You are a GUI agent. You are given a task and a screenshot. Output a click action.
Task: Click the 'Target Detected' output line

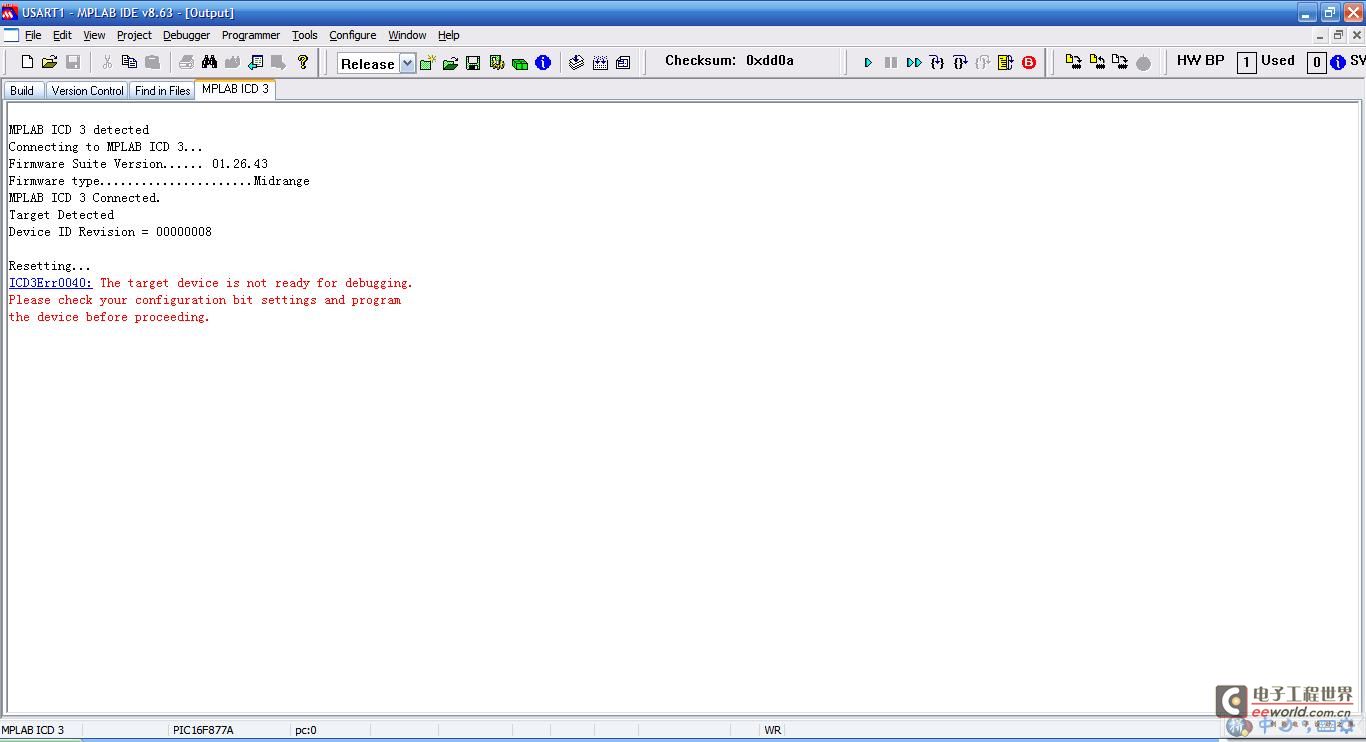click(x=61, y=215)
